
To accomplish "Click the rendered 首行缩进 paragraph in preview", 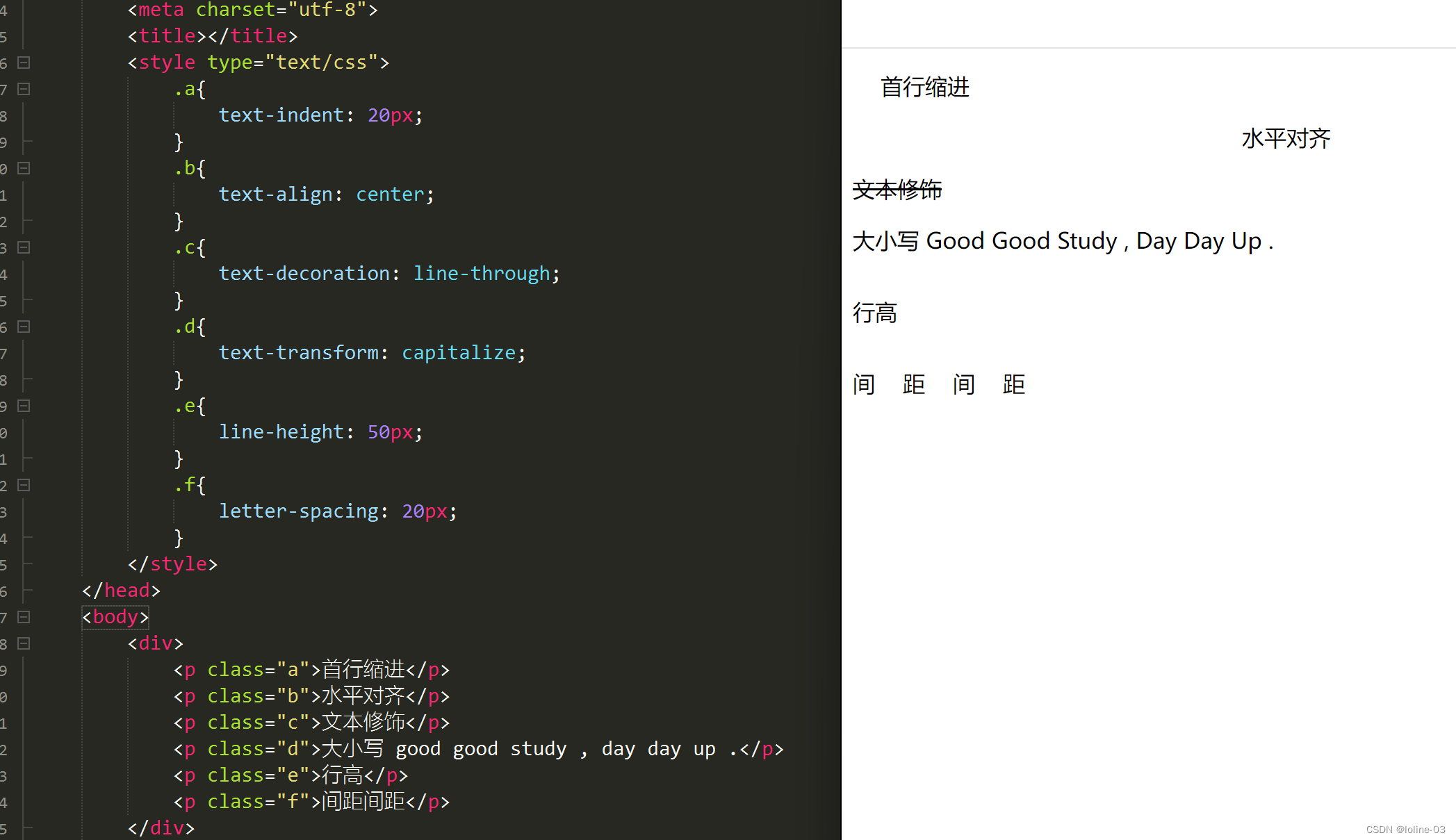I will [925, 88].
